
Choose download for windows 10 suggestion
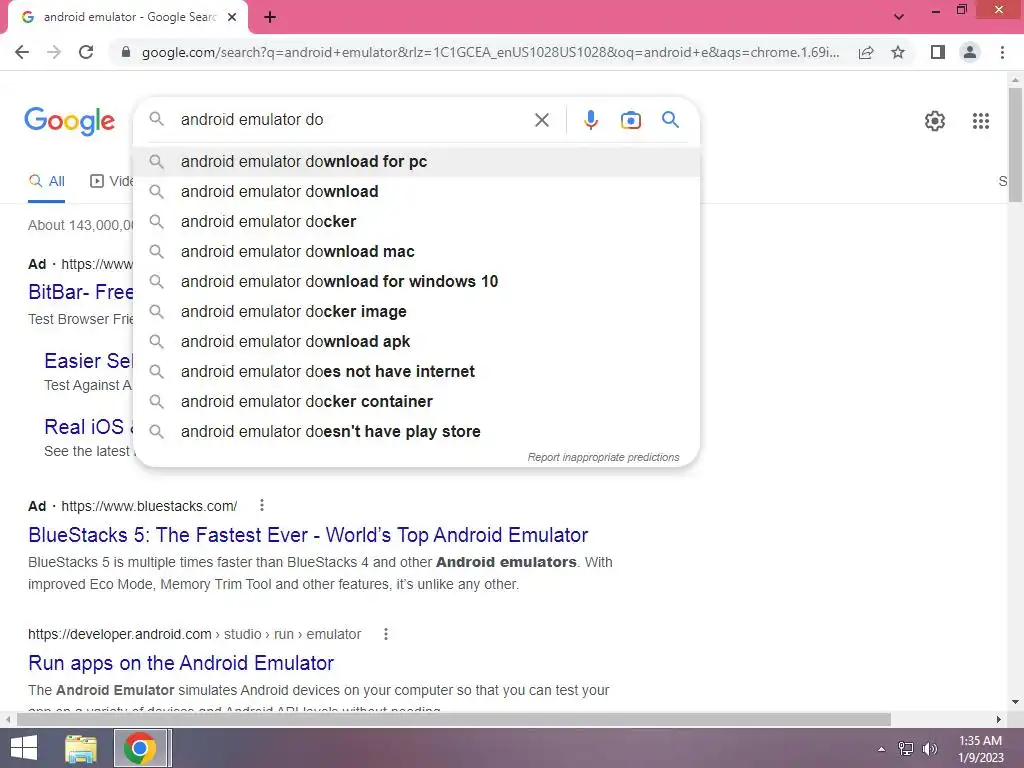[x=417, y=281]
